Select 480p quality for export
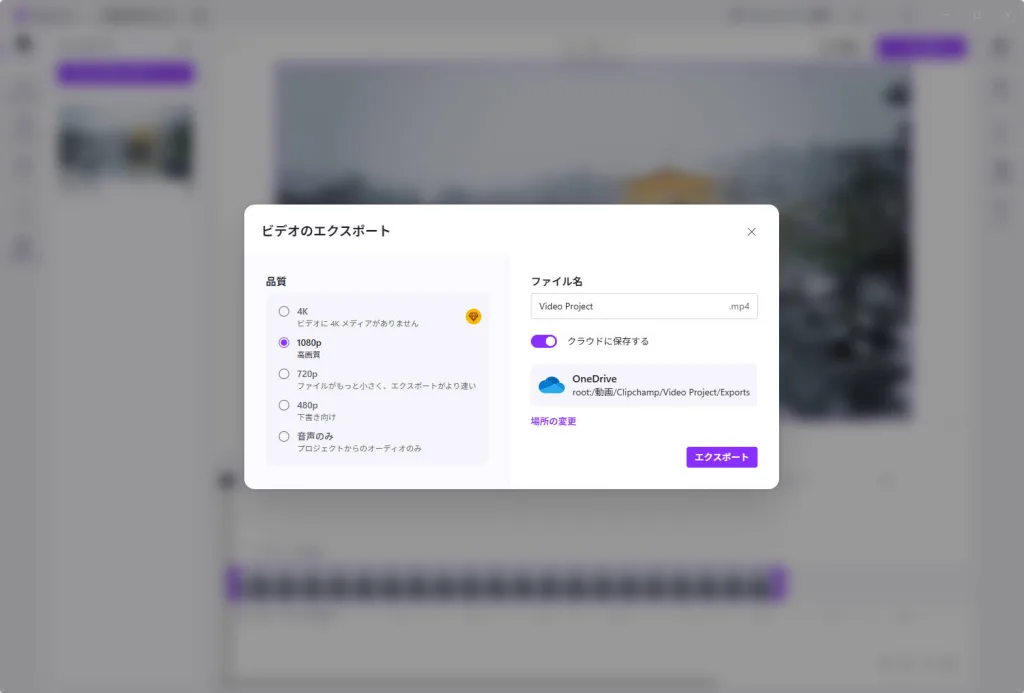The height and width of the screenshot is (693, 1024). point(283,405)
